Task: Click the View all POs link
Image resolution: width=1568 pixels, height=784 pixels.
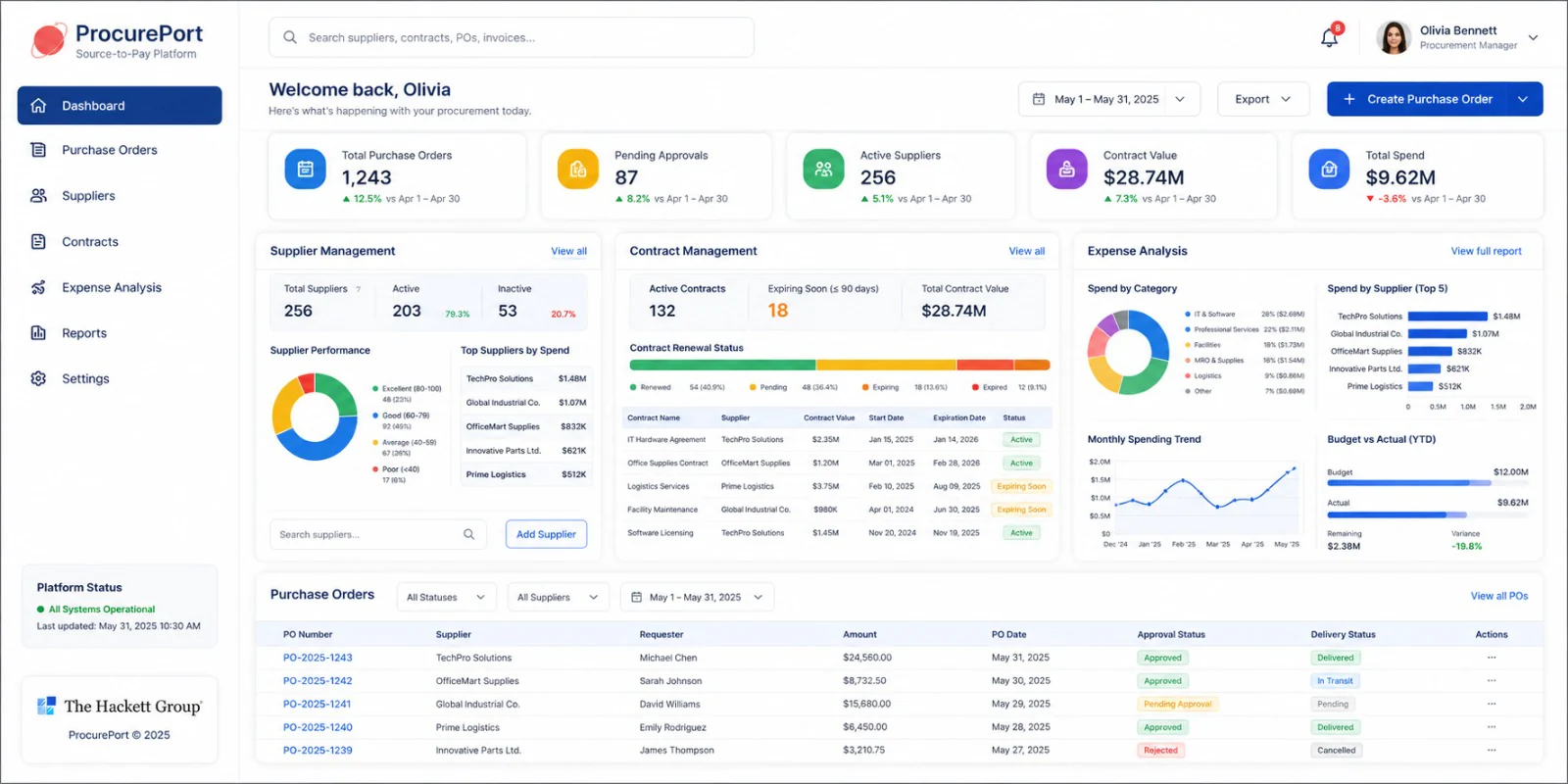Action: pyautogui.click(x=1498, y=596)
